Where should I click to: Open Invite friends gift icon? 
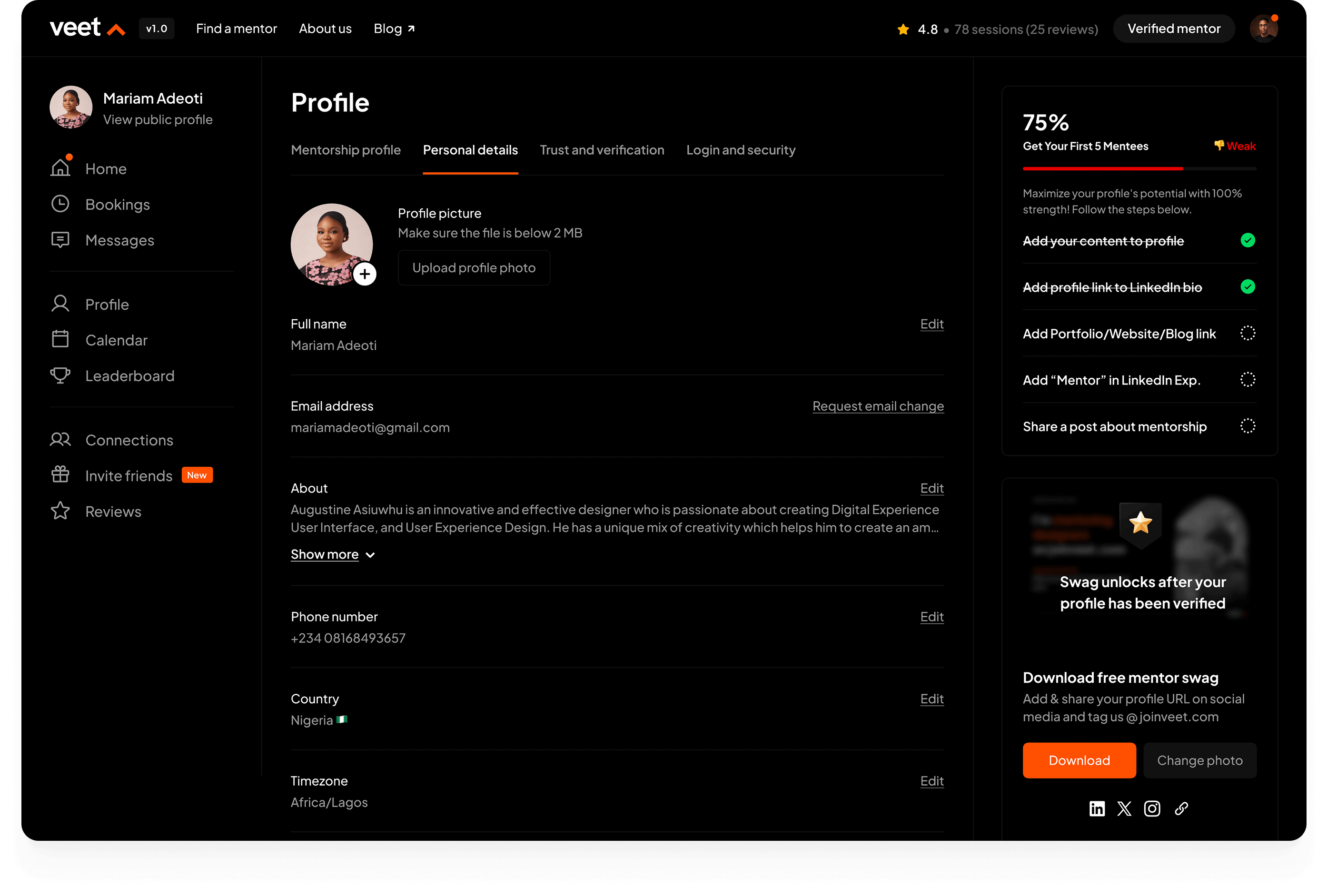60,475
